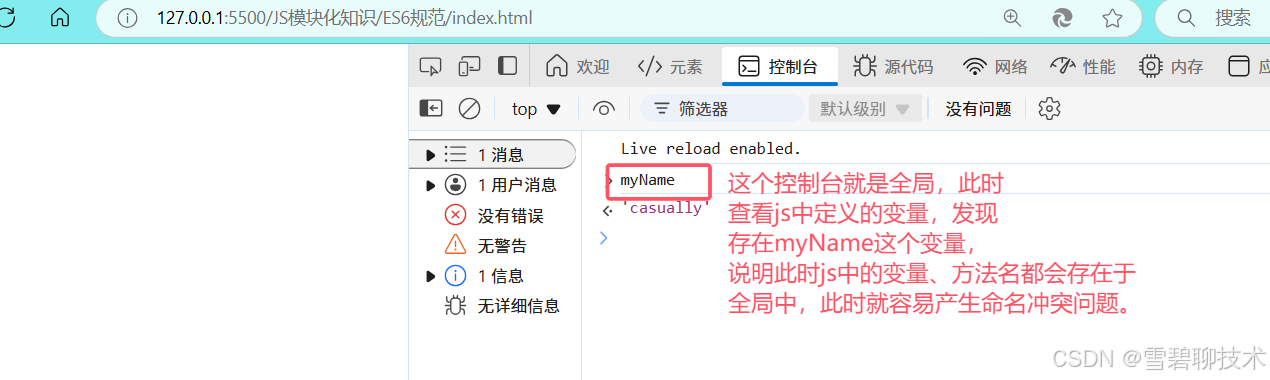
Task: Open the 默认级别 dropdown
Action: point(866,108)
